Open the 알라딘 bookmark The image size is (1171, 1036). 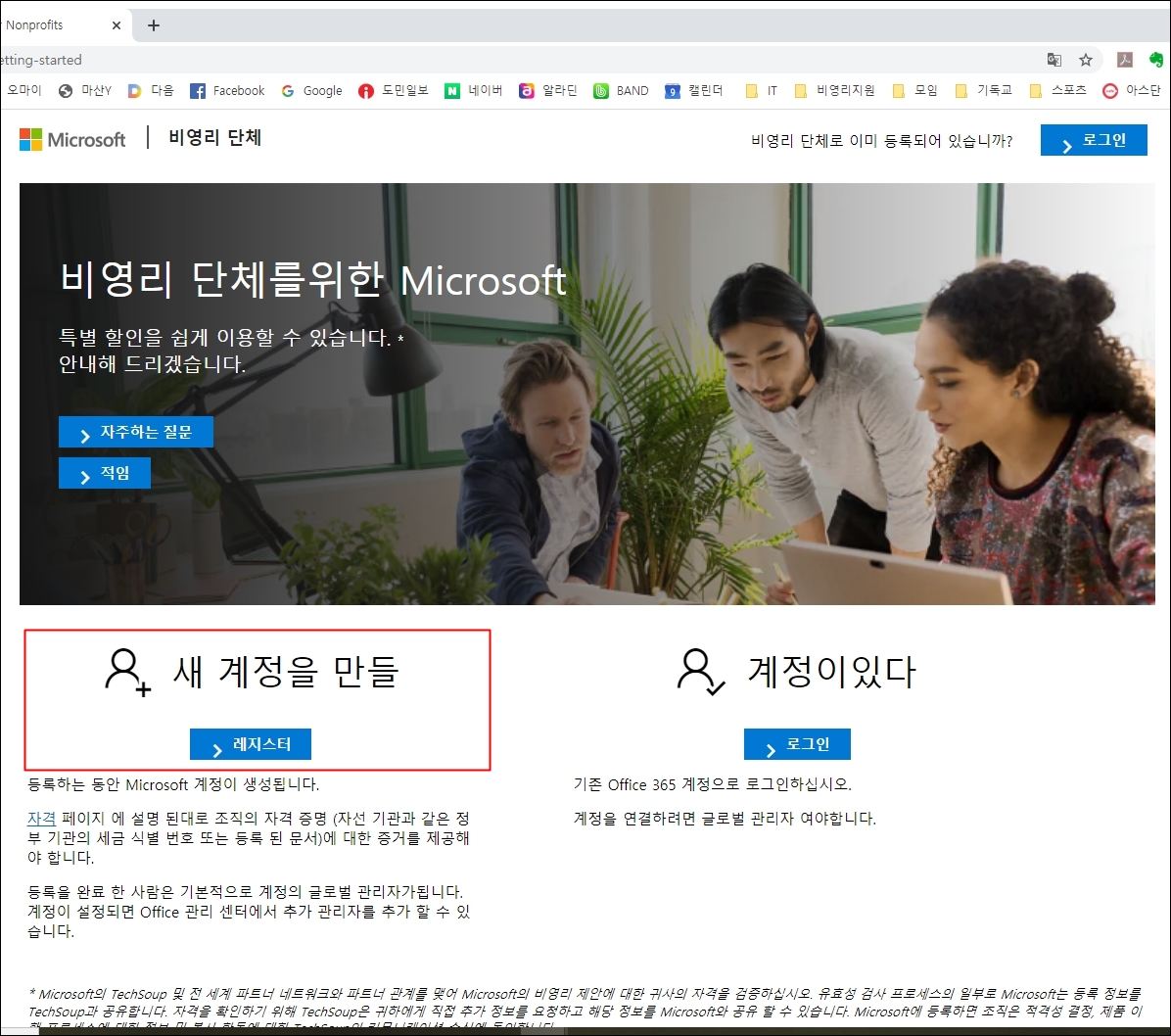[x=548, y=90]
